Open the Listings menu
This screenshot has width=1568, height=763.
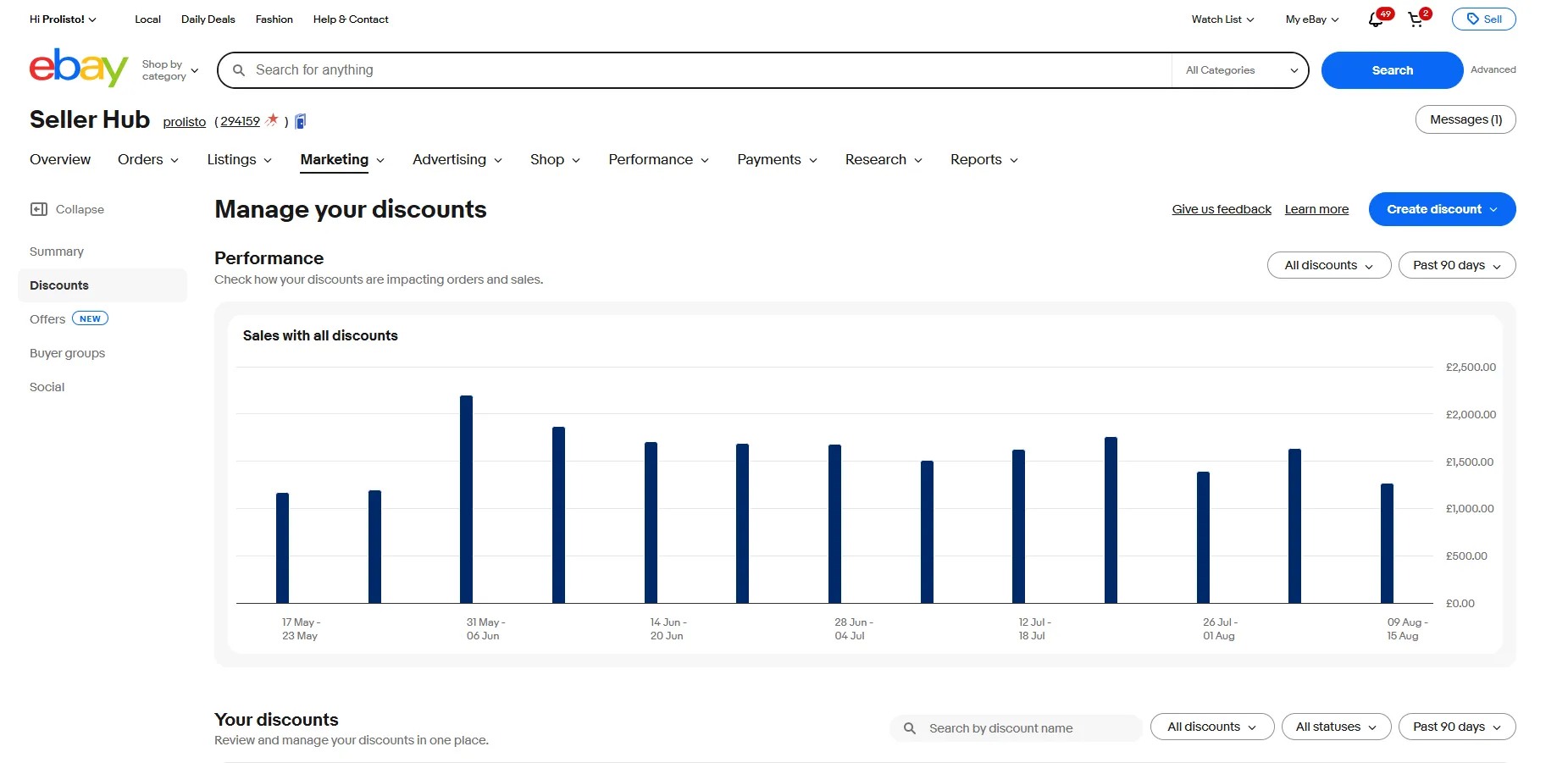pyautogui.click(x=240, y=159)
